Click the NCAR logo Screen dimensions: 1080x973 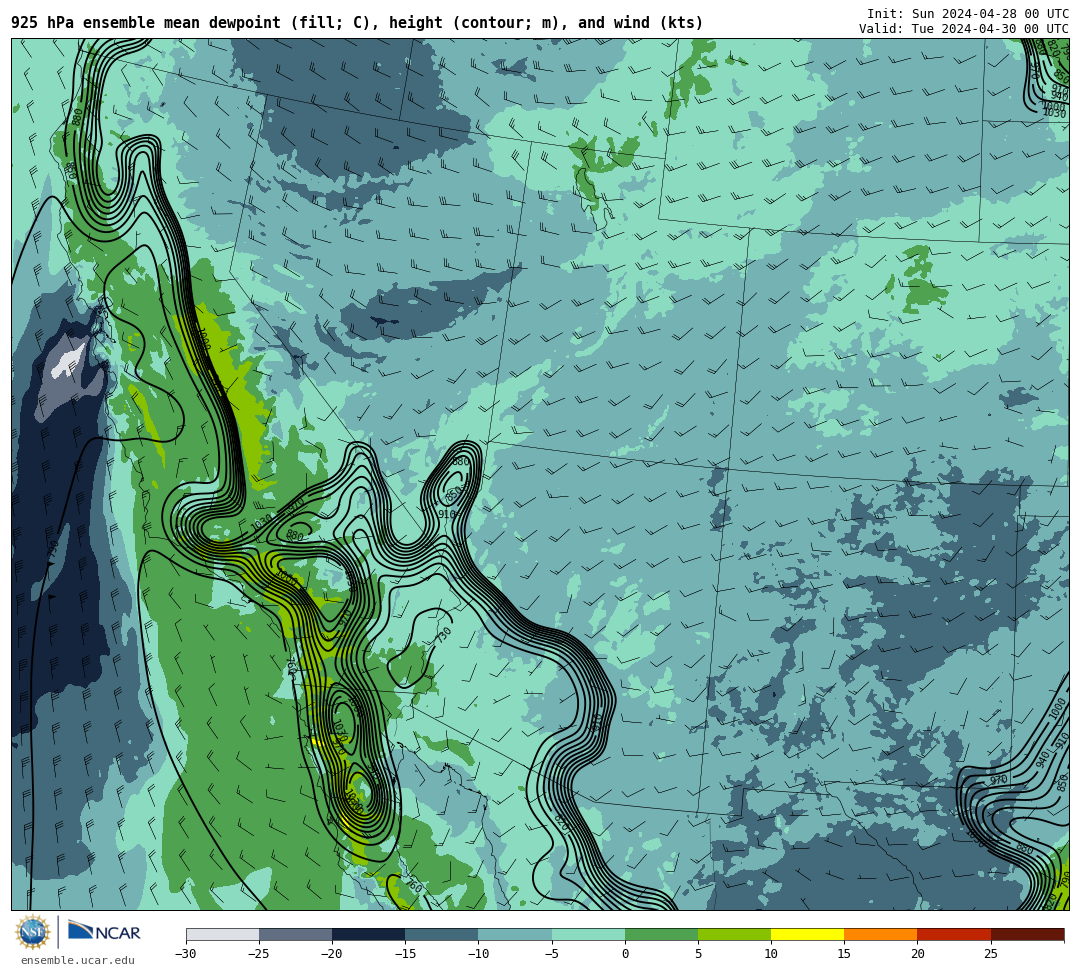(104, 932)
